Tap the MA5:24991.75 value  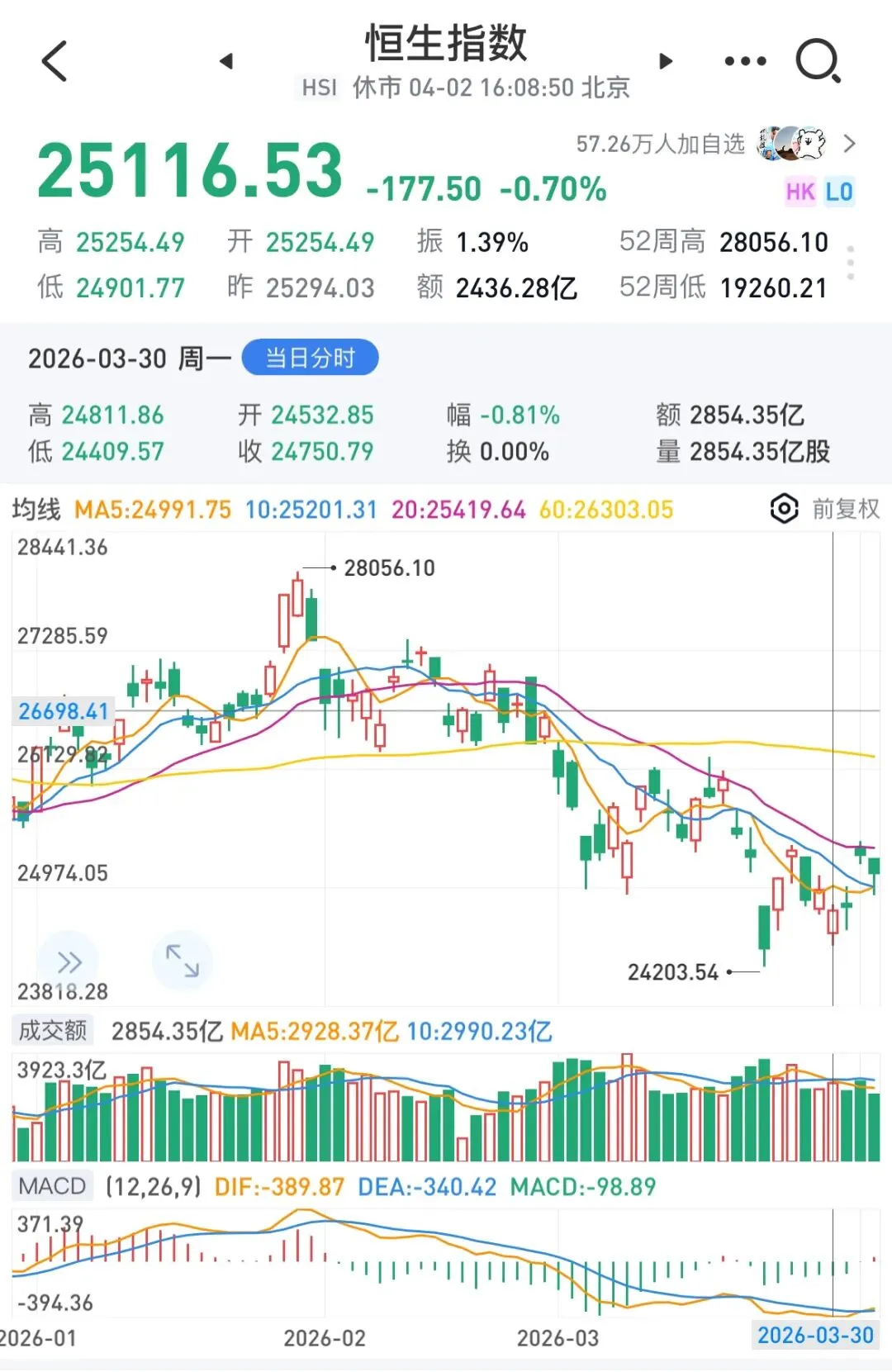[153, 510]
